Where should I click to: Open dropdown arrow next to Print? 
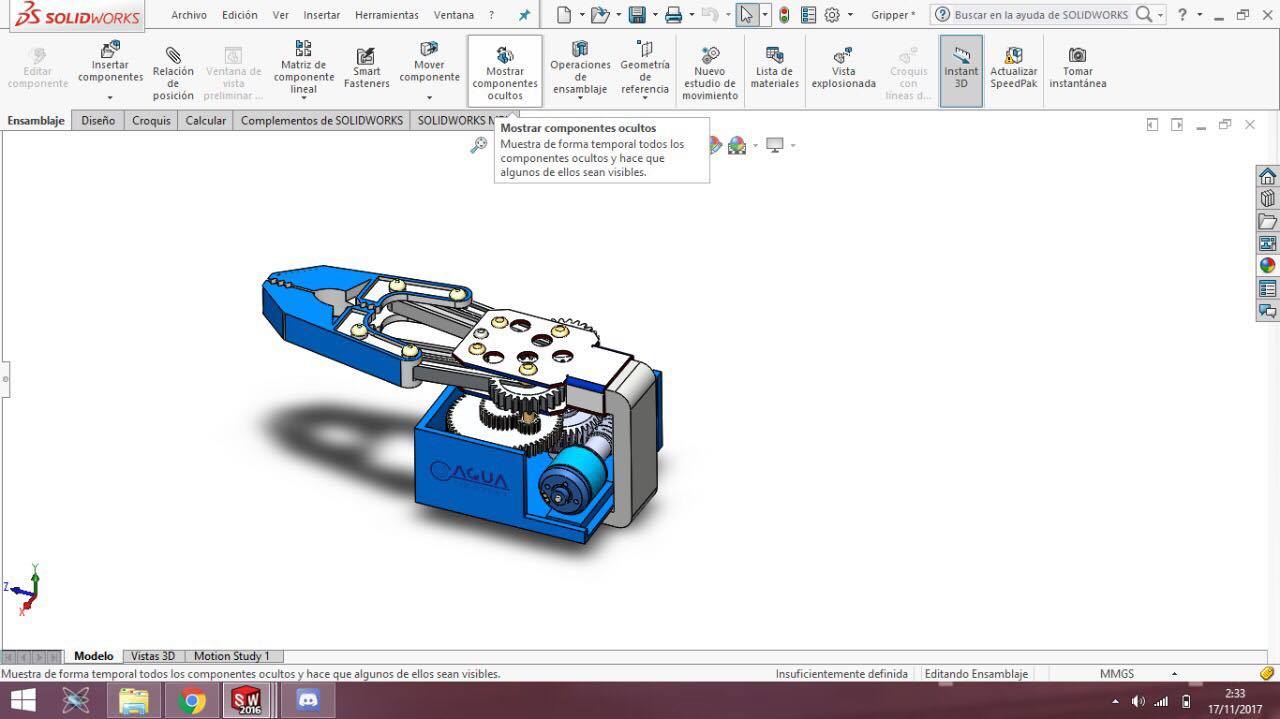pos(691,15)
